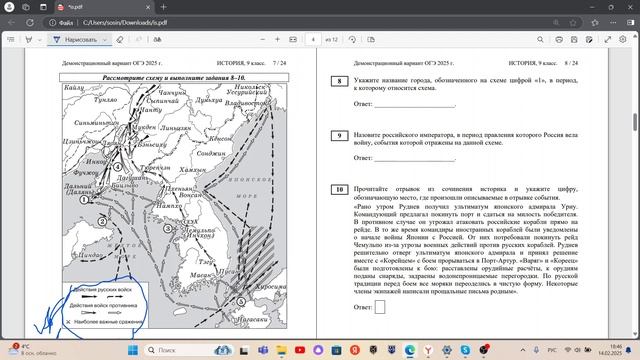Open the browser extensions or favorites icon
Viewport: 640px width, 360px height.
click(x=595, y=22)
